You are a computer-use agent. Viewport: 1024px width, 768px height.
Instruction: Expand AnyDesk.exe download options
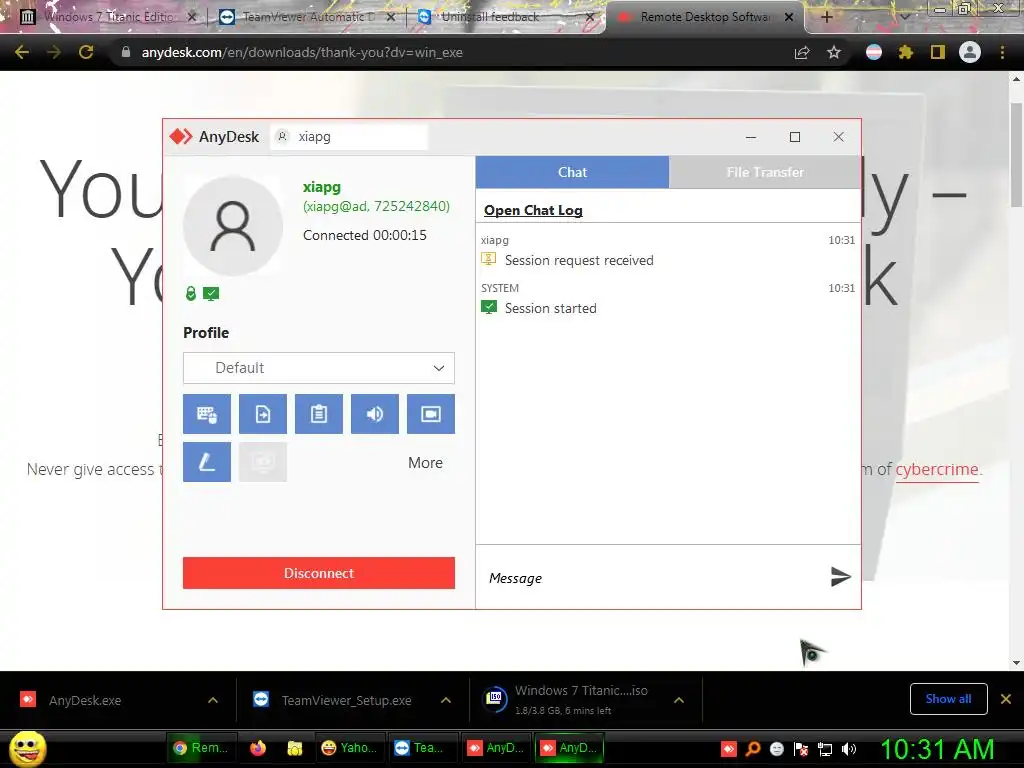tap(213, 700)
